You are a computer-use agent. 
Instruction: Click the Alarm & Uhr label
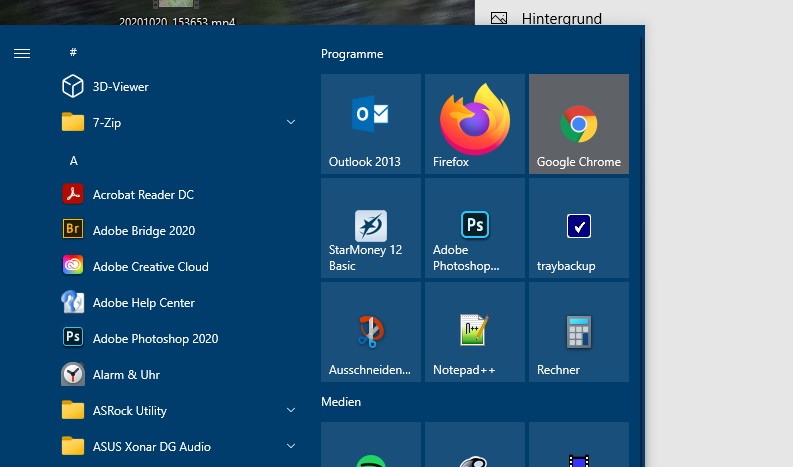126,375
